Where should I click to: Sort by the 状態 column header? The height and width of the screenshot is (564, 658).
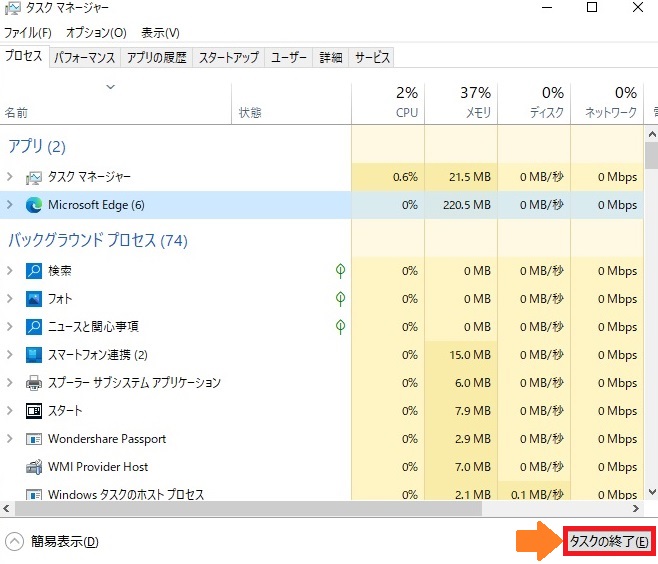click(291, 103)
